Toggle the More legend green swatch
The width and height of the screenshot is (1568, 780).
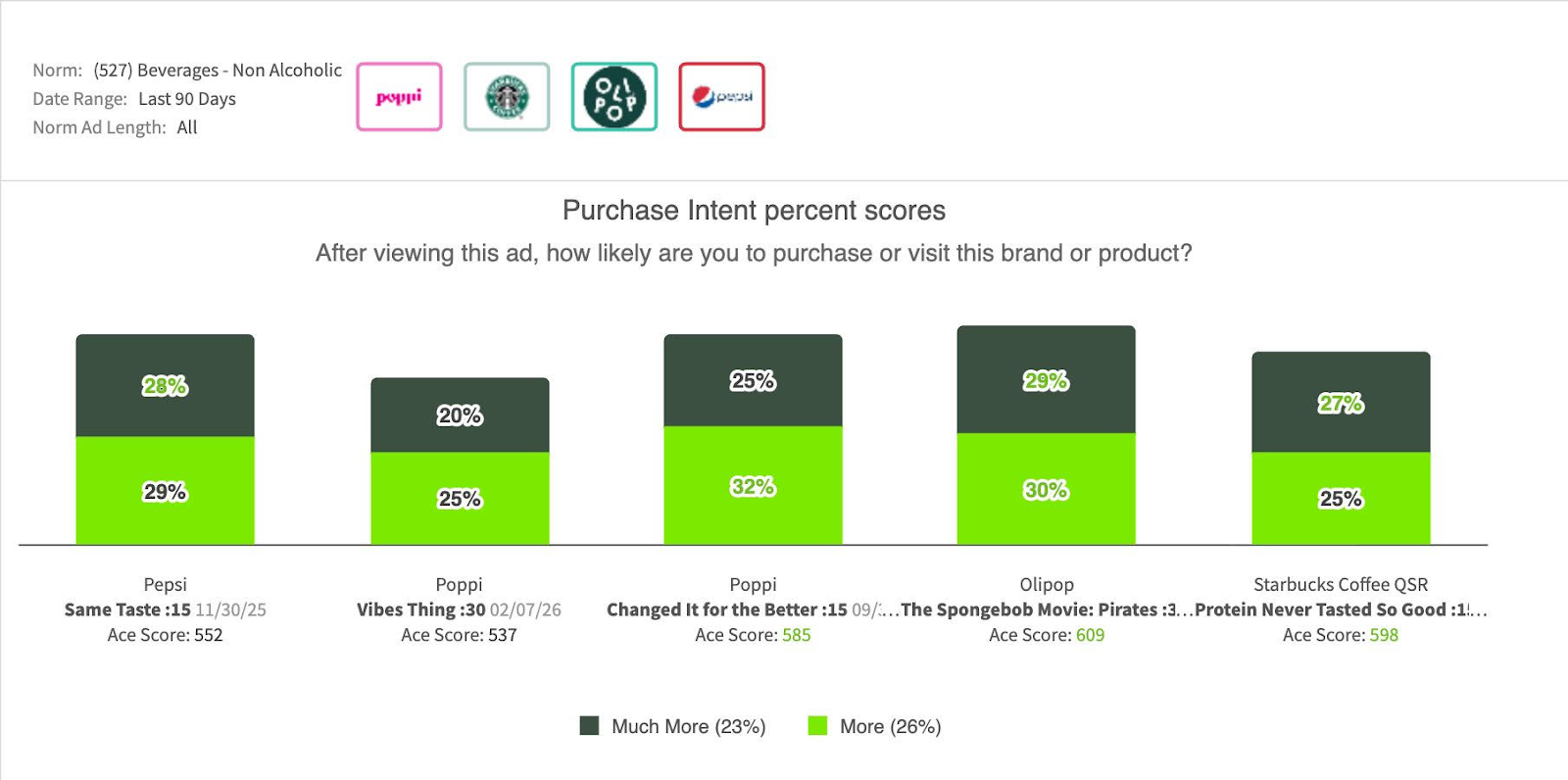pos(817,726)
